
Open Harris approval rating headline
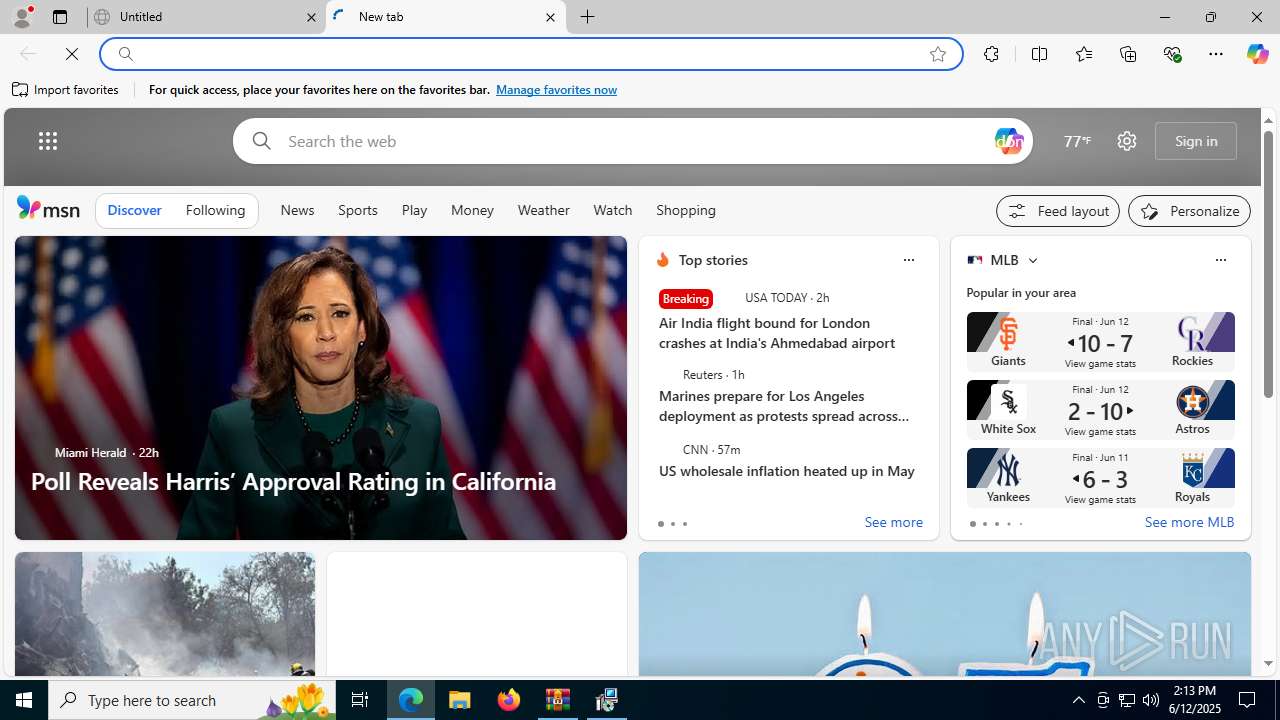click(293, 481)
